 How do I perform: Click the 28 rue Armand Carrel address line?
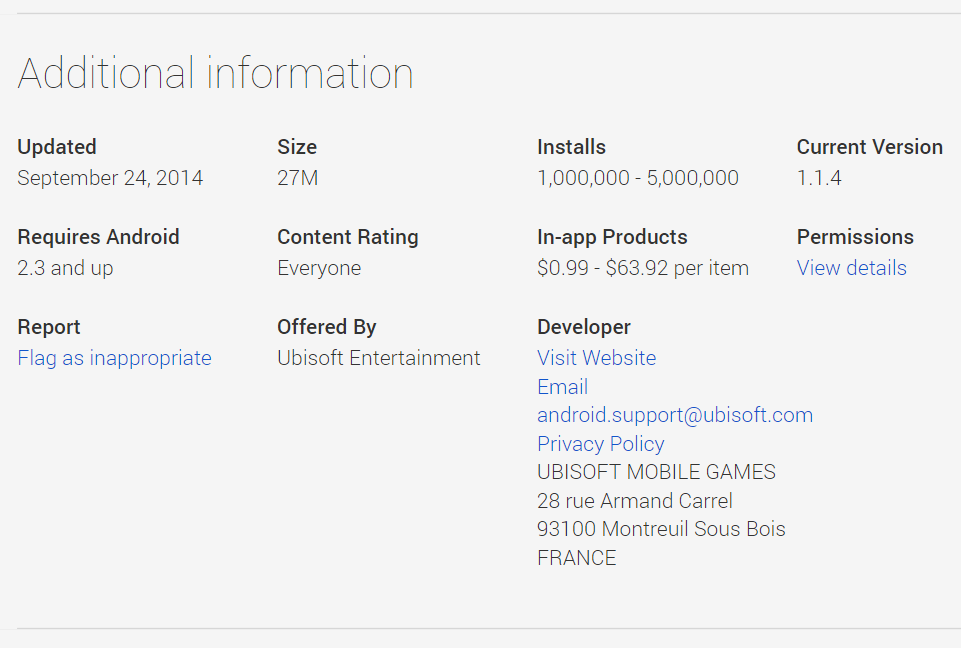(x=634, y=501)
